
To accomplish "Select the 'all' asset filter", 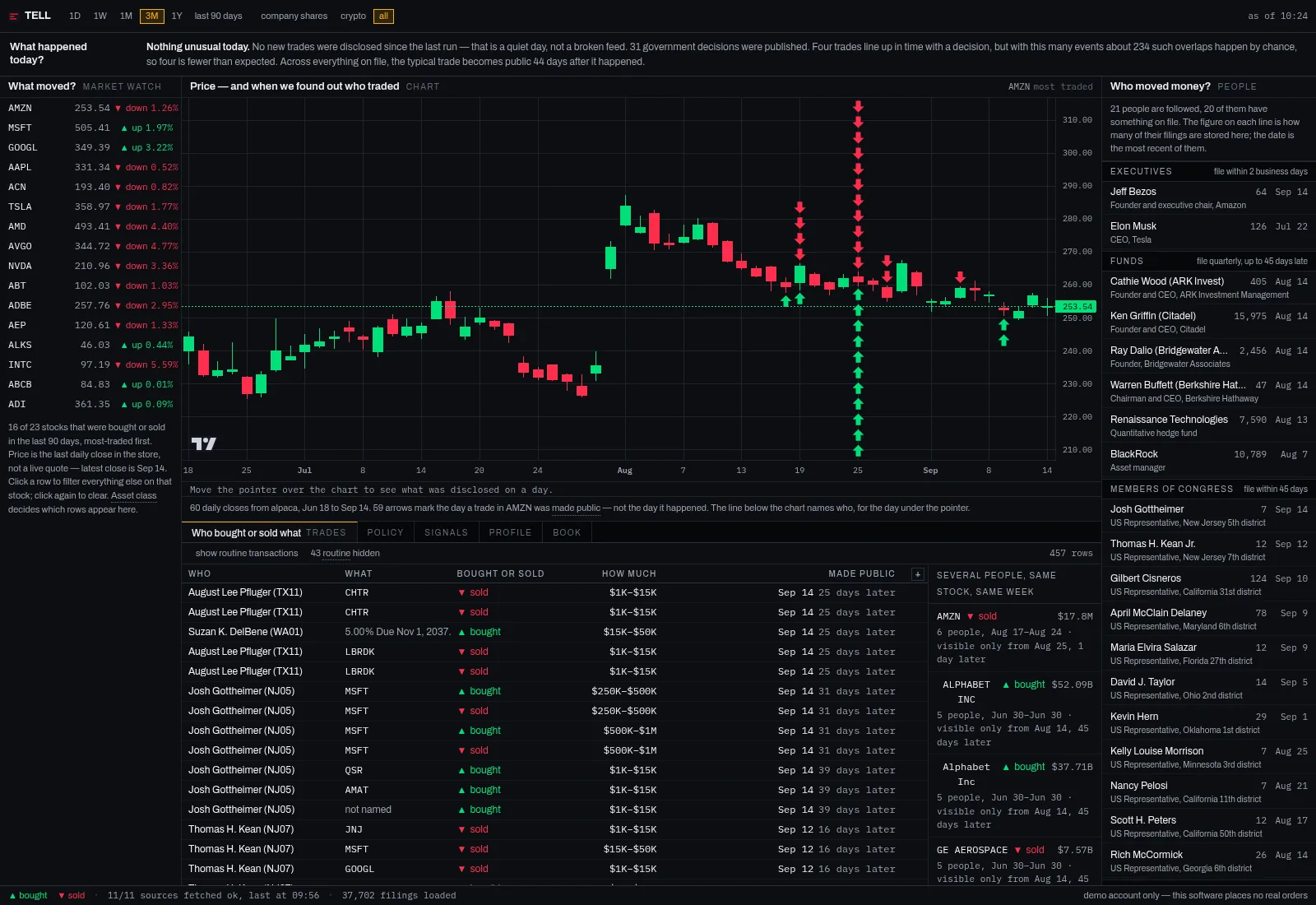I will coord(383,16).
